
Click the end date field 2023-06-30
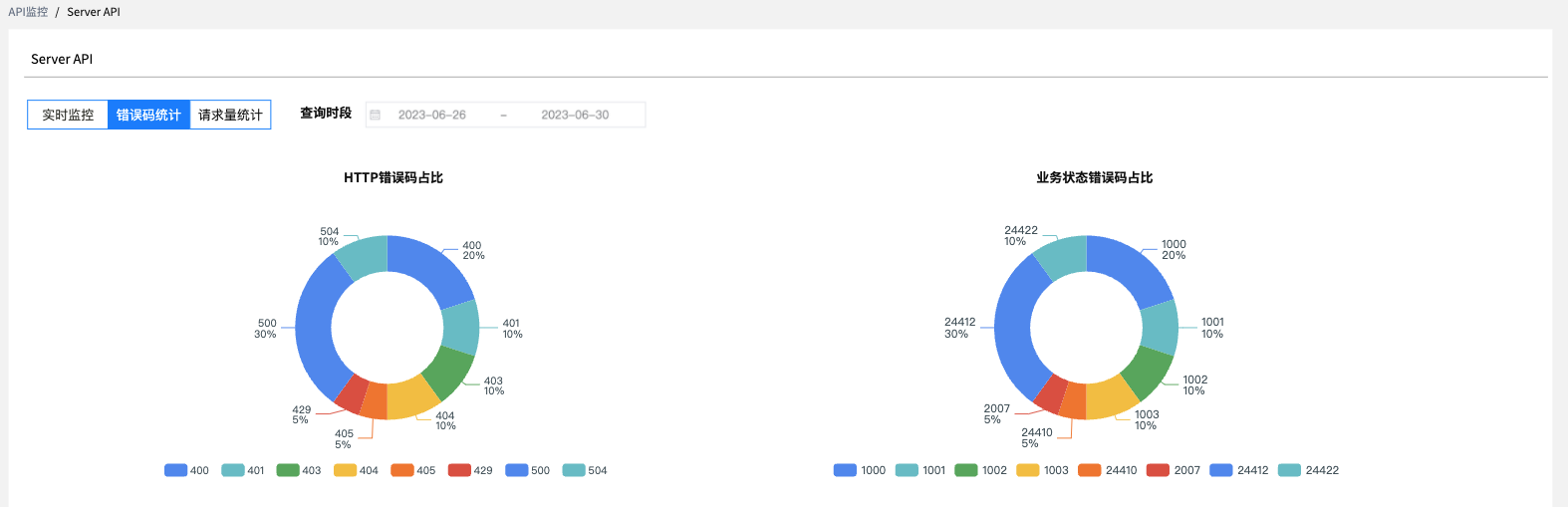[575, 116]
